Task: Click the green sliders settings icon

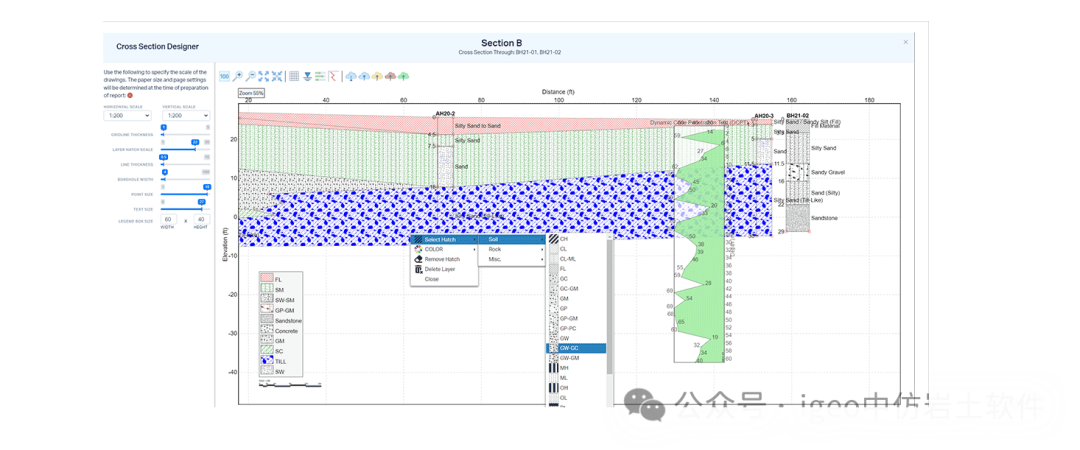Action: pos(320,76)
